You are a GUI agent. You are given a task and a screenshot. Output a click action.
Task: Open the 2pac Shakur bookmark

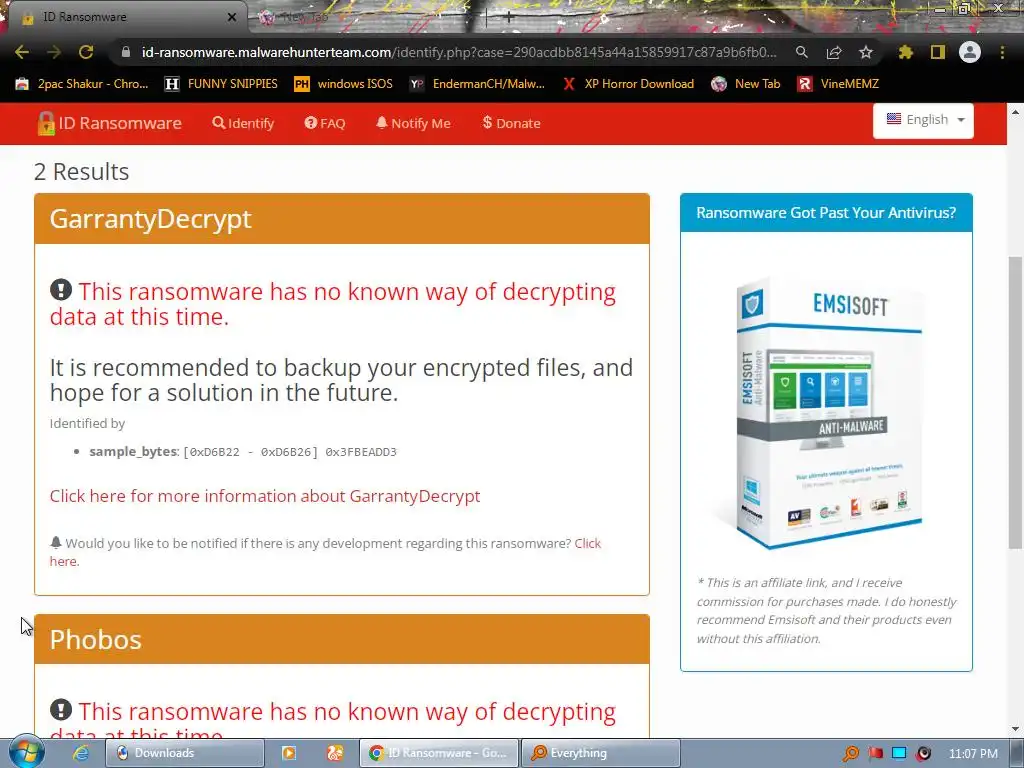[x=82, y=84]
